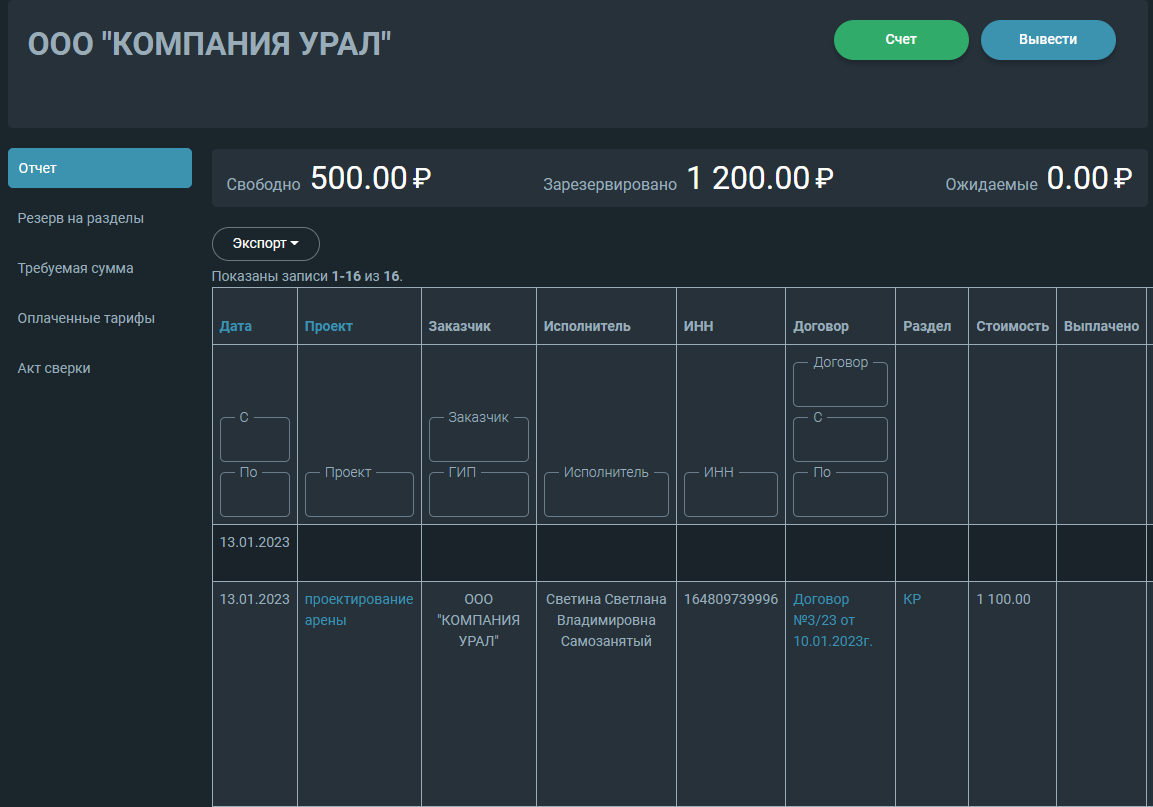Open Оплаченные тарифы section
The height and width of the screenshot is (807, 1153).
86,319
